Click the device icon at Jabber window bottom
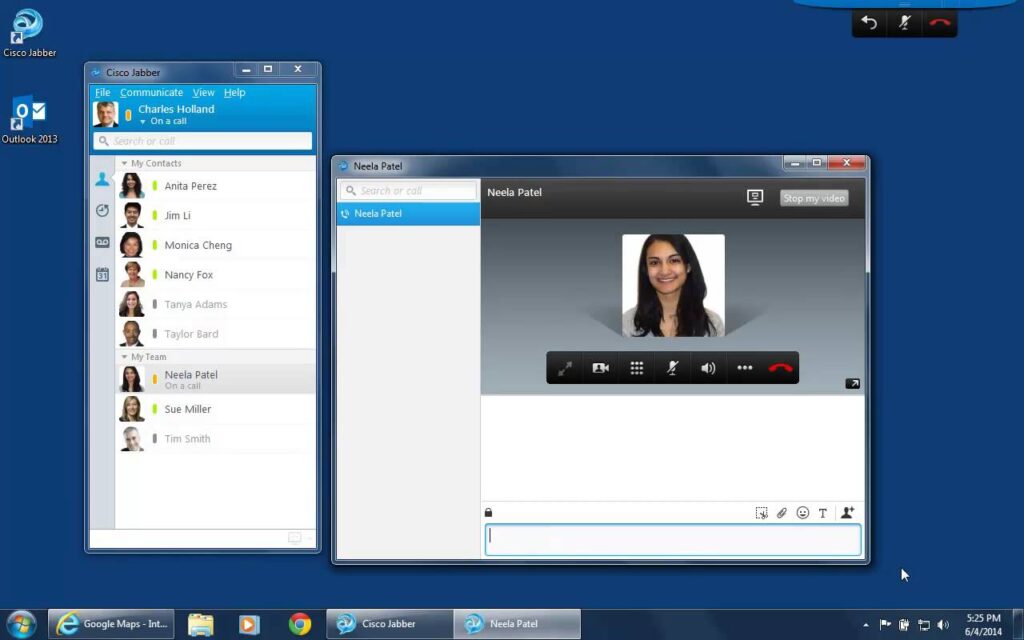1024x640 pixels. coord(295,537)
